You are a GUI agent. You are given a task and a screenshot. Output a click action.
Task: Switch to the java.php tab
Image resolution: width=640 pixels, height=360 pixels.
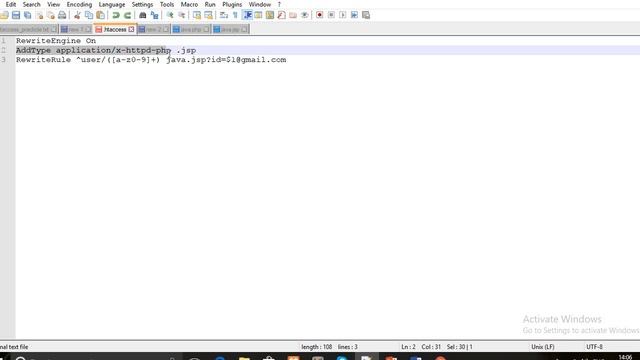pyautogui.click(x=191, y=29)
